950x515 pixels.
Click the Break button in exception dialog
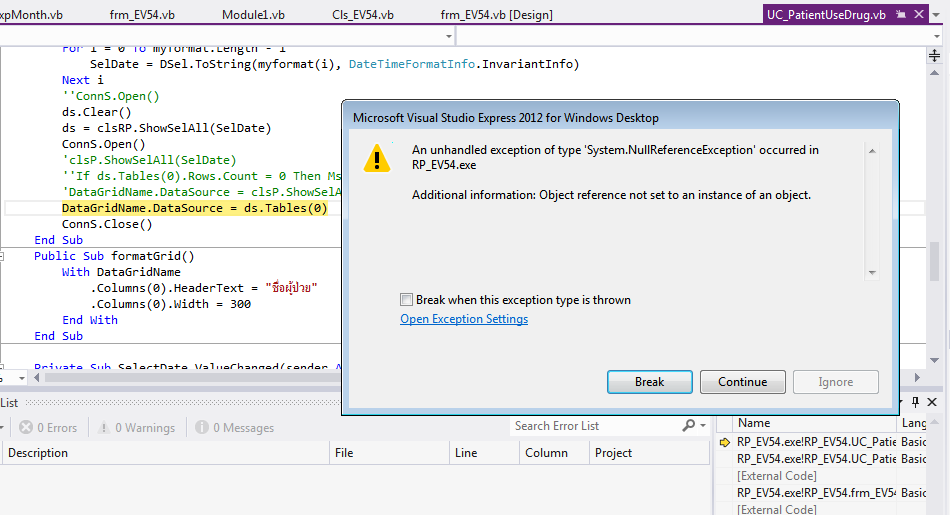point(649,382)
